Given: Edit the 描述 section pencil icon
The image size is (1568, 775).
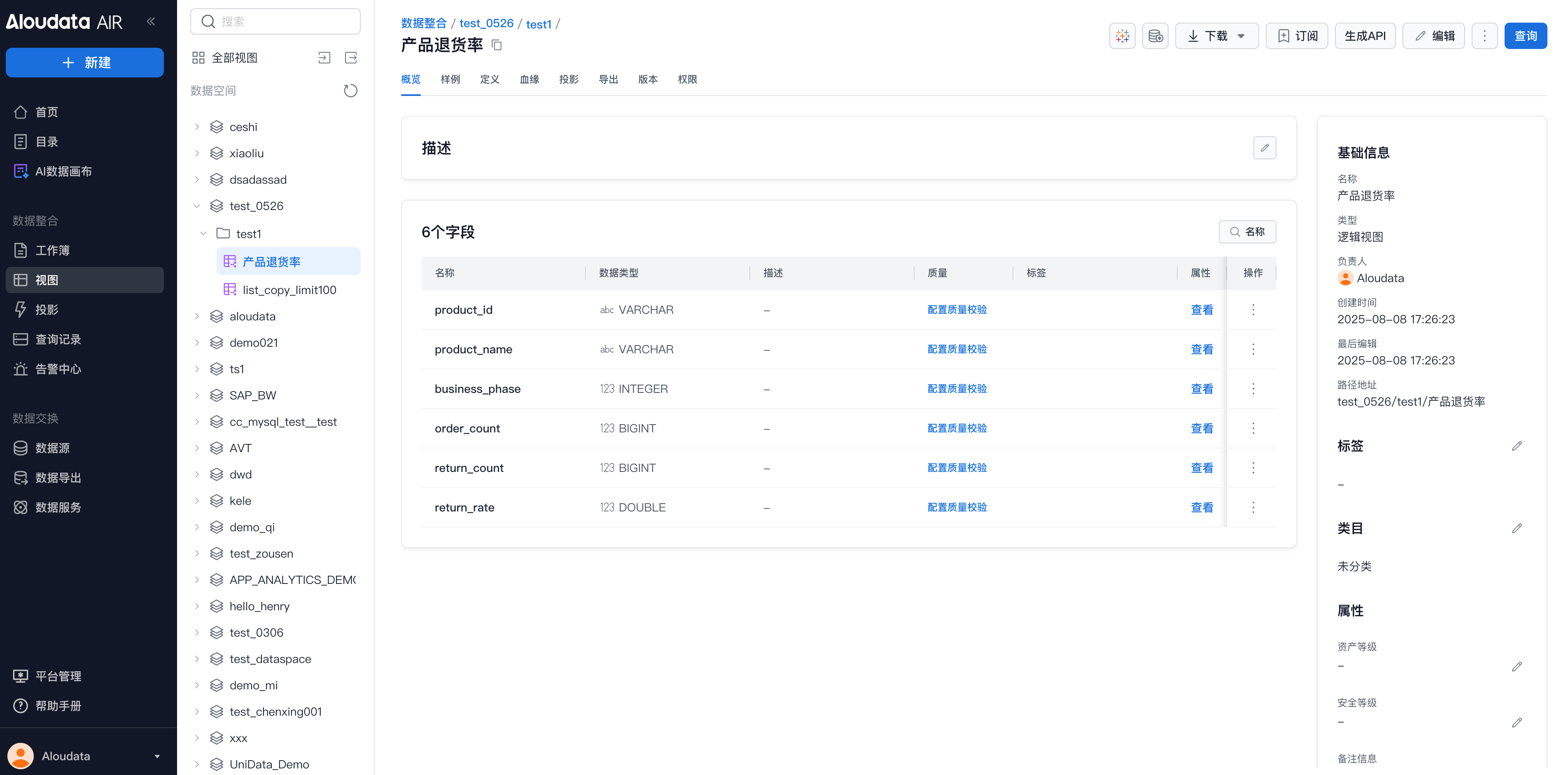Looking at the screenshot, I should (x=1264, y=148).
